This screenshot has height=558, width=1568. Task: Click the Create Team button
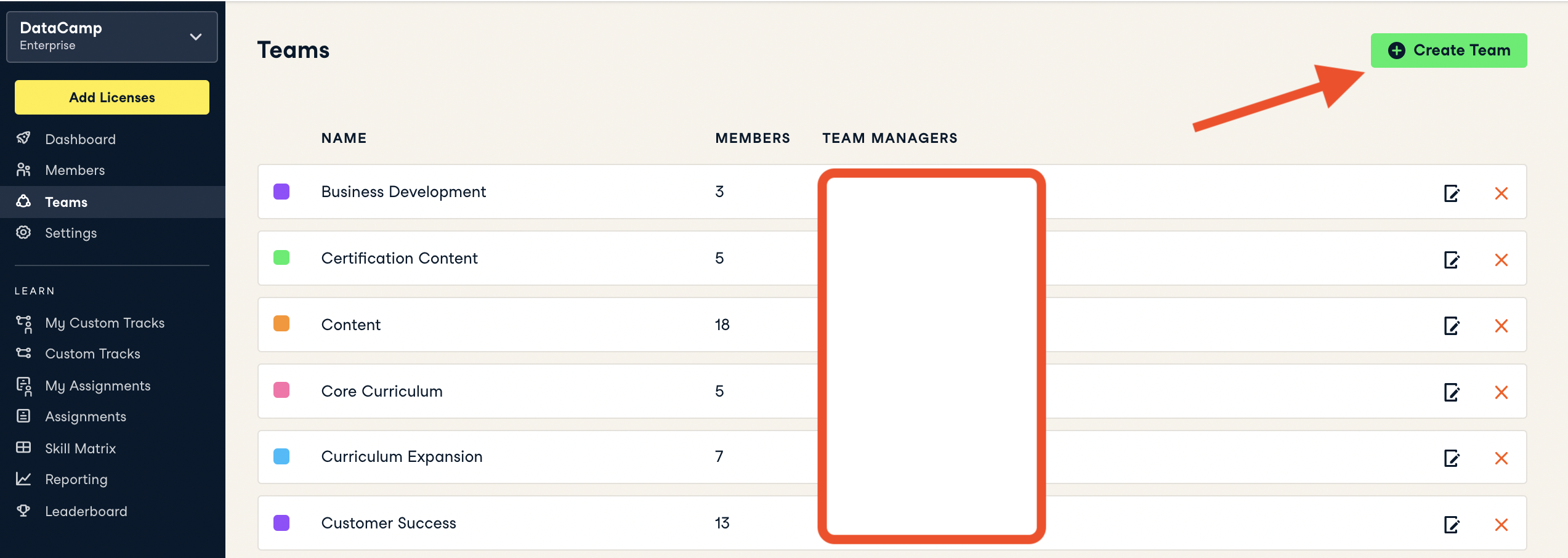(x=1448, y=51)
